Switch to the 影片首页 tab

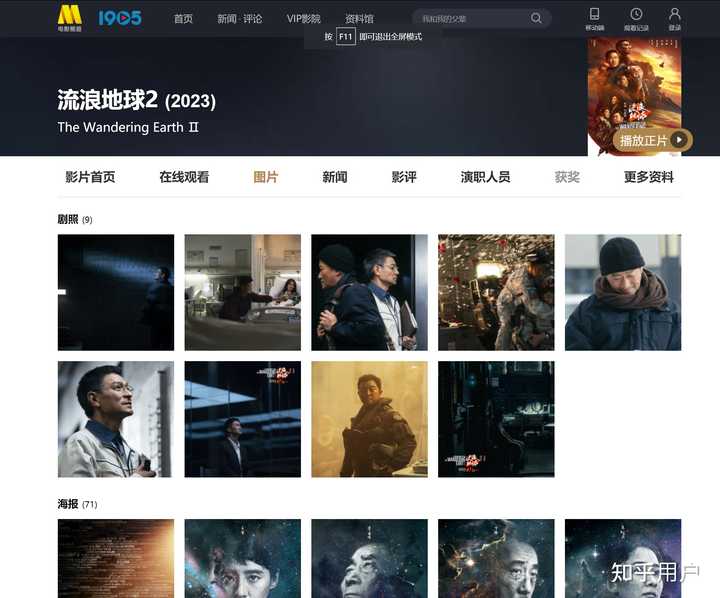90,177
